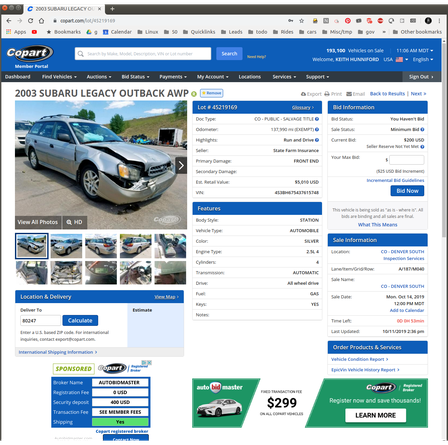The width and height of the screenshot is (448, 445).
Task: Click the Copart logo in header
Action: [x=30, y=53]
